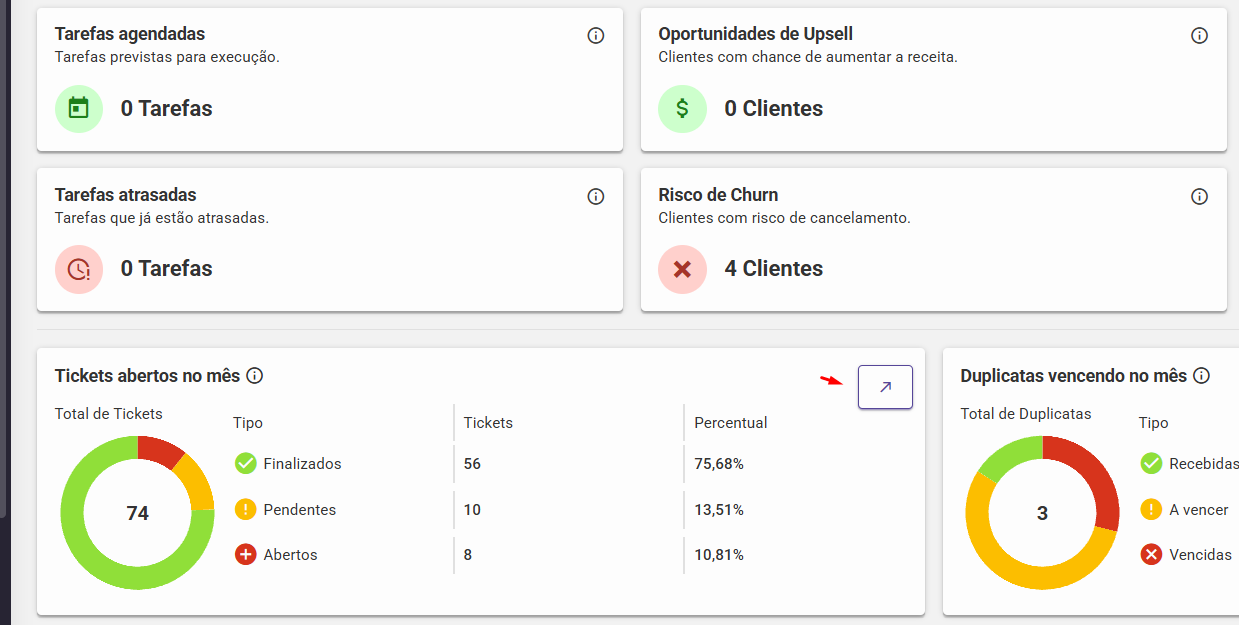Click the Pendentes row label

coord(300,510)
